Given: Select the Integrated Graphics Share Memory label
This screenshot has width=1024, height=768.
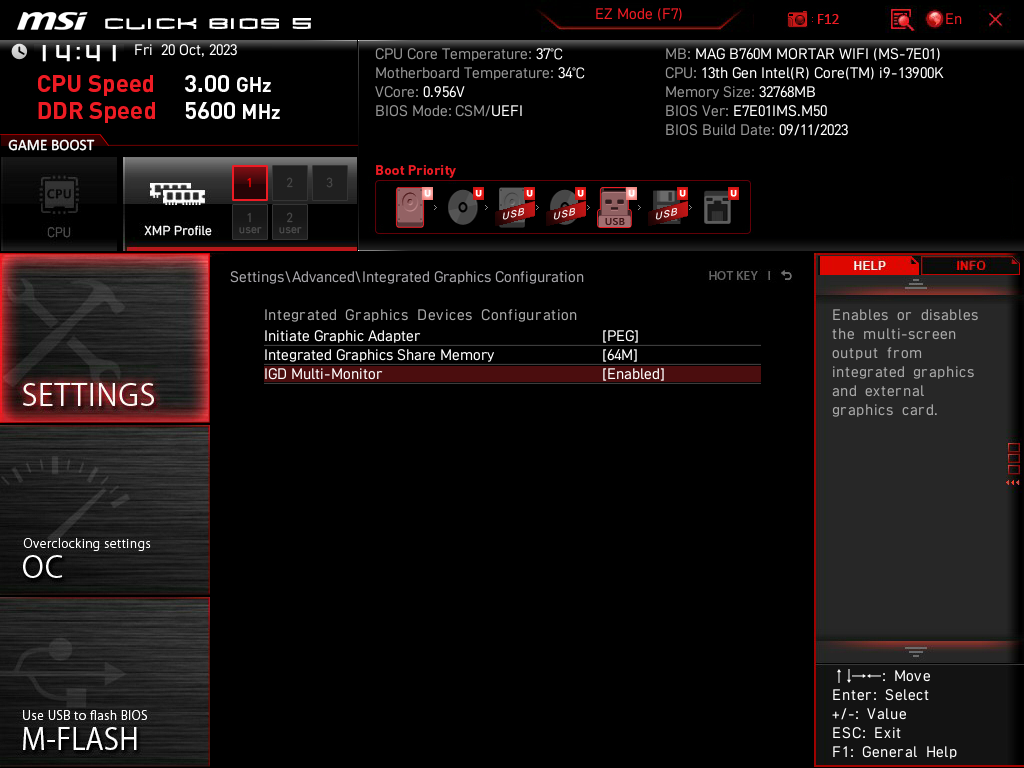Looking at the screenshot, I should click(x=379, y=355).
